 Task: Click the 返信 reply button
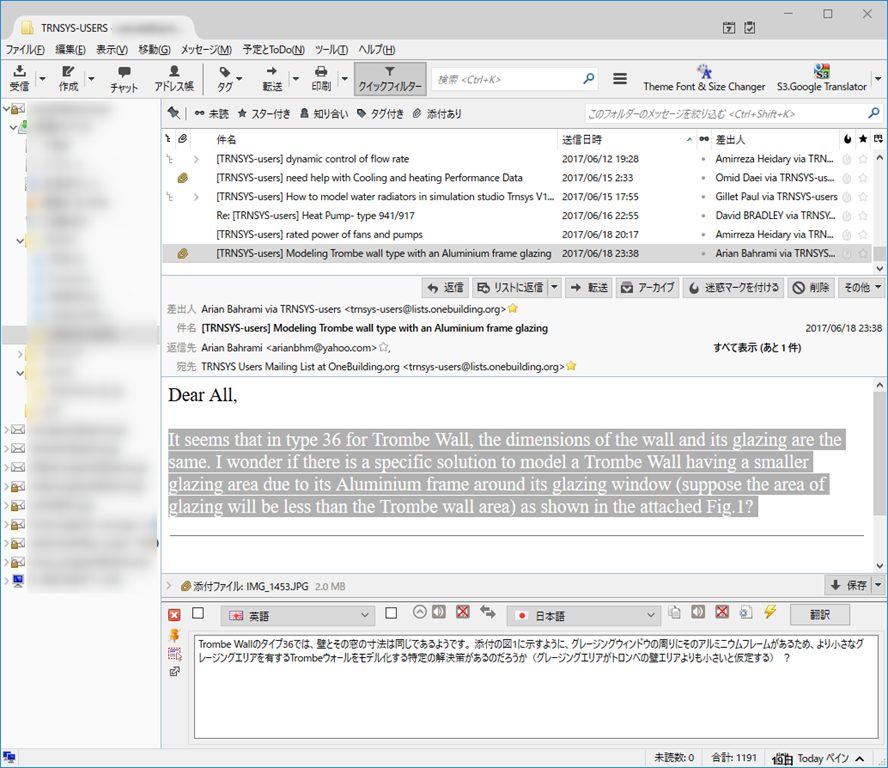click(445, 288)
